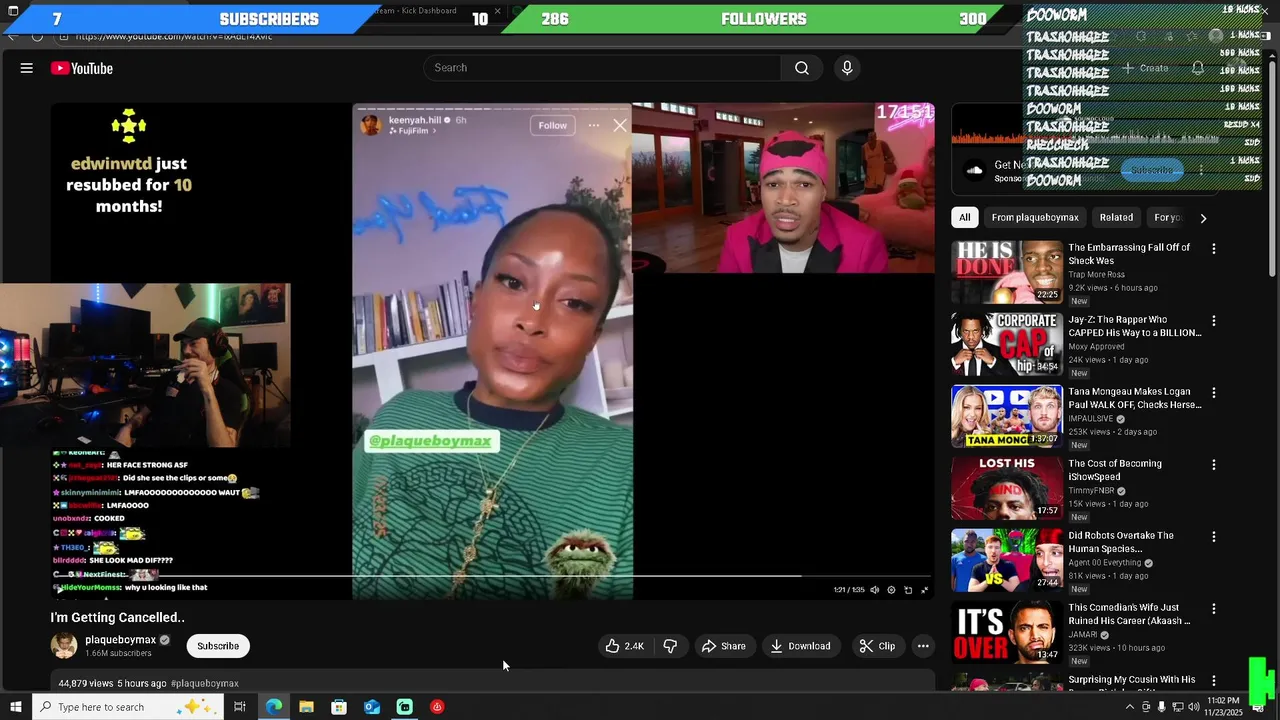Seek on the video progress bar
Viewport: 1280px width, 720px height.
[493, 576]
